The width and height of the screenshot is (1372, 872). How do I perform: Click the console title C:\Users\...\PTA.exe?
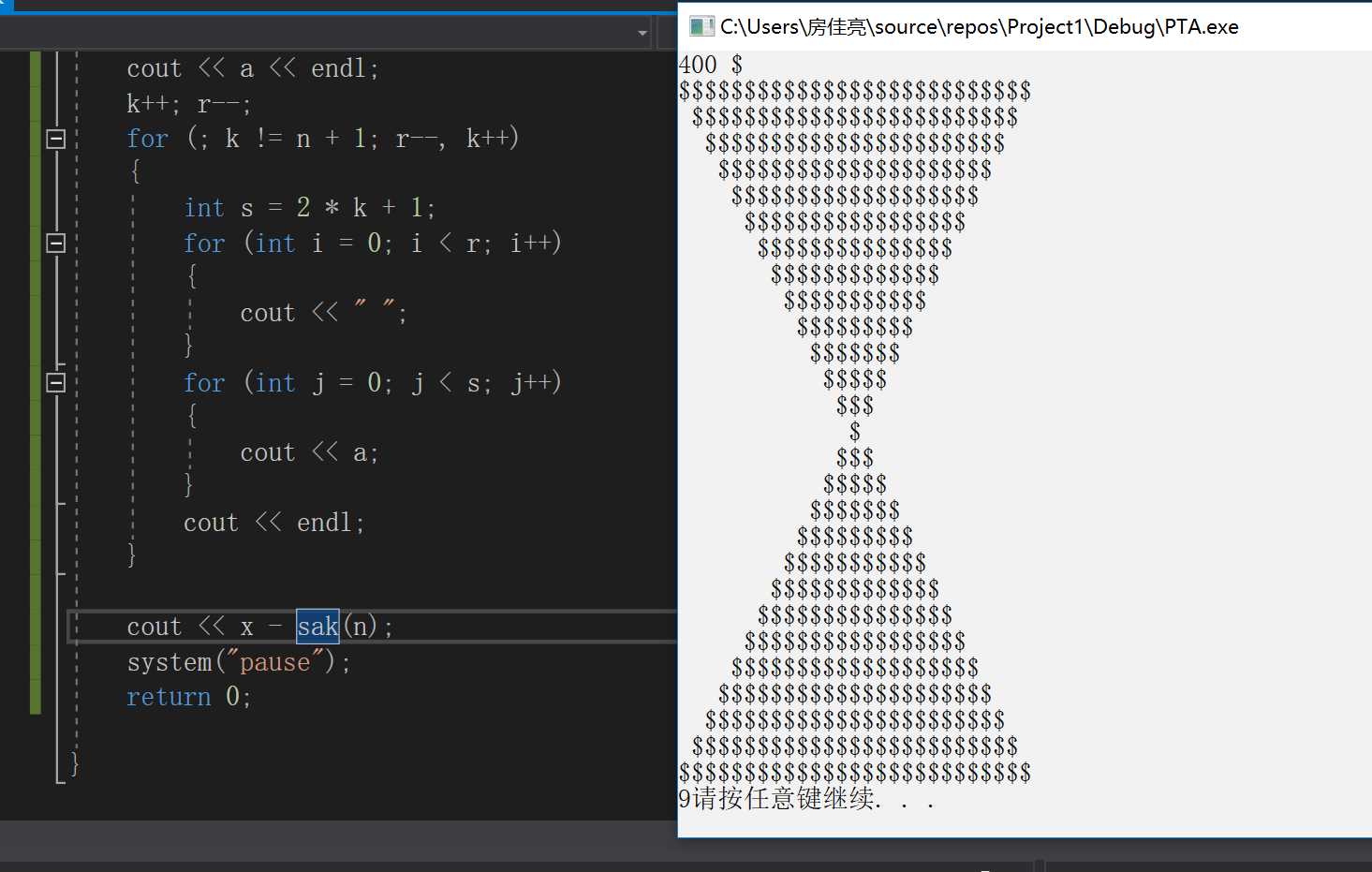tap(979, 26)
